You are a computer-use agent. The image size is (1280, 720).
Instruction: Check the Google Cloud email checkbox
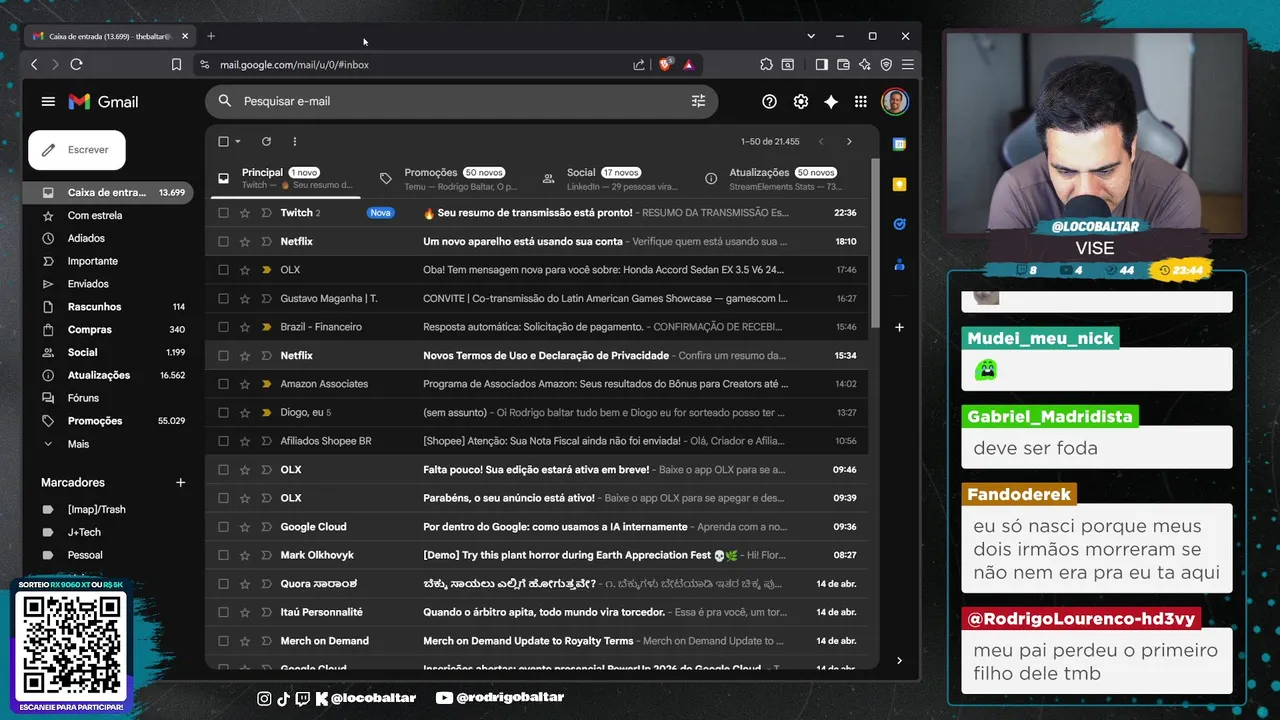click(223, 526)
